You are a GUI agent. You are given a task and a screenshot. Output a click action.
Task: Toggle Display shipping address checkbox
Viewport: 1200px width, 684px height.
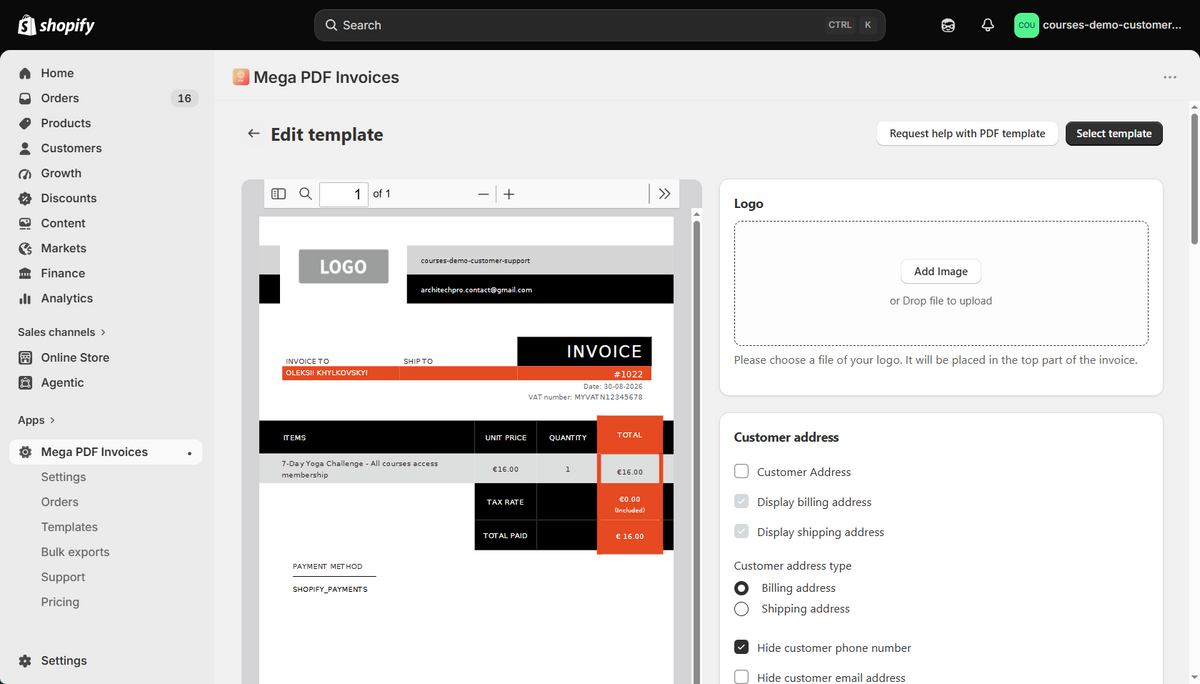pyautogui.click(x=741, y=532)
